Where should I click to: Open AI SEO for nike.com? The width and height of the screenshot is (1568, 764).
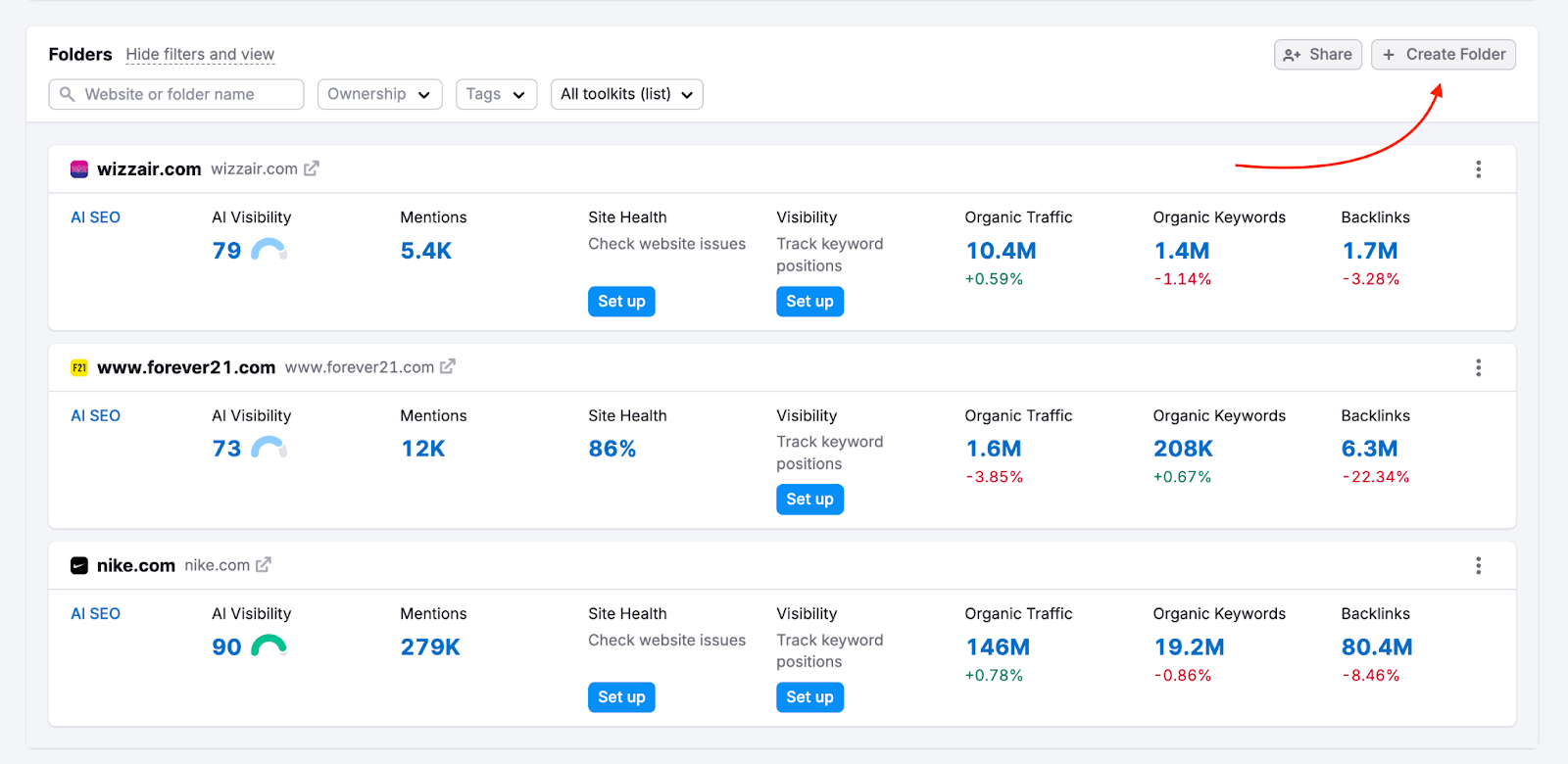click(x=95, y=614)
